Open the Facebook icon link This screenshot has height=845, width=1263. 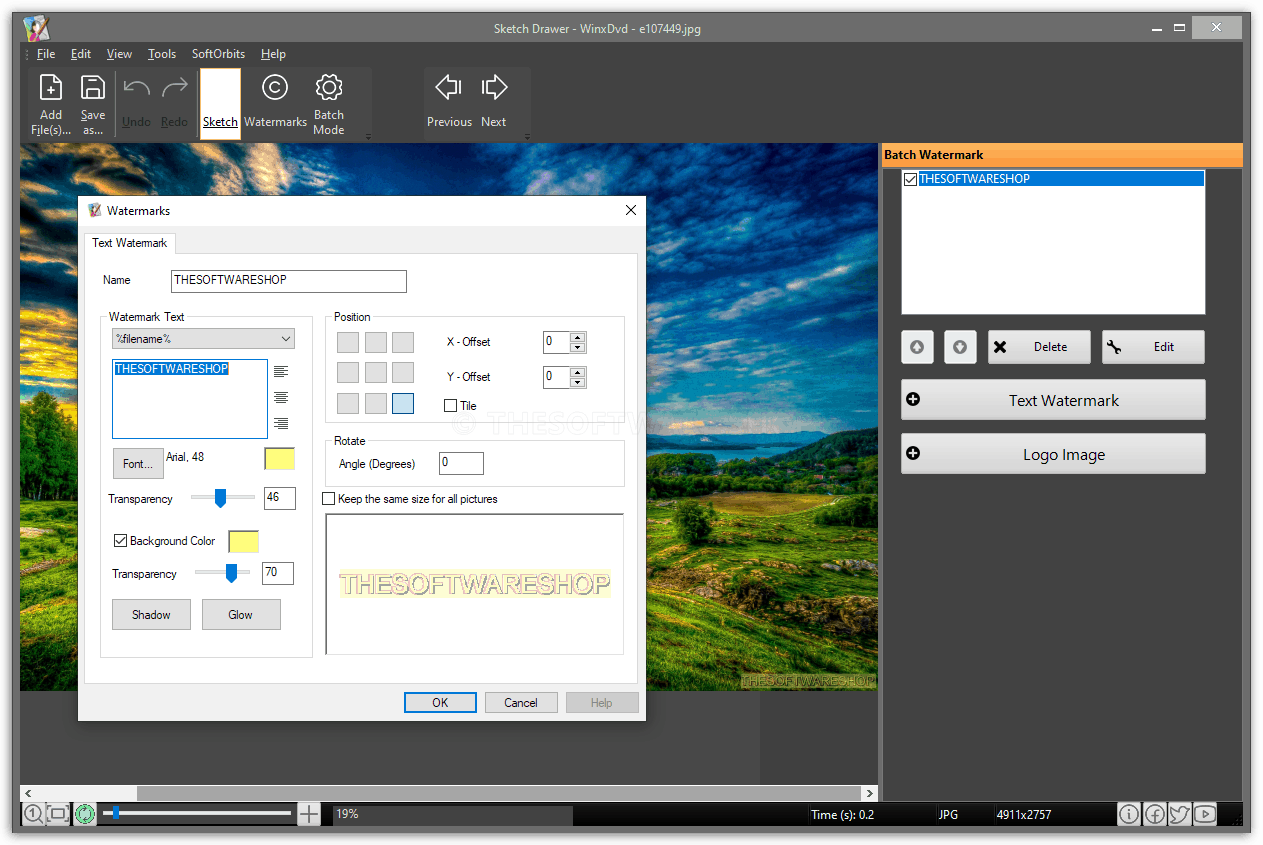pyautogui.click(x=1154, y=815)
